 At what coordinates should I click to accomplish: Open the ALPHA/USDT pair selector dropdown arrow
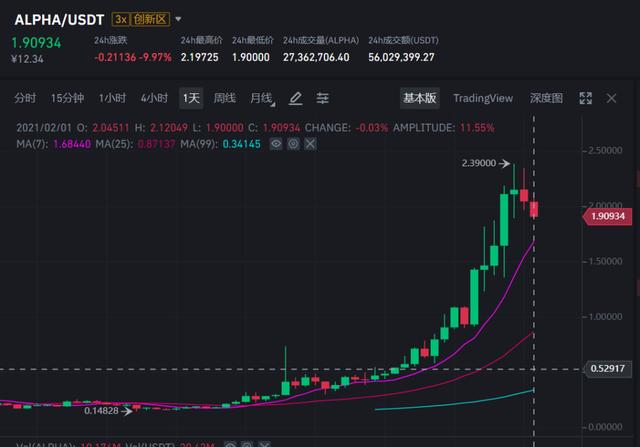click(x=178, y=19)
